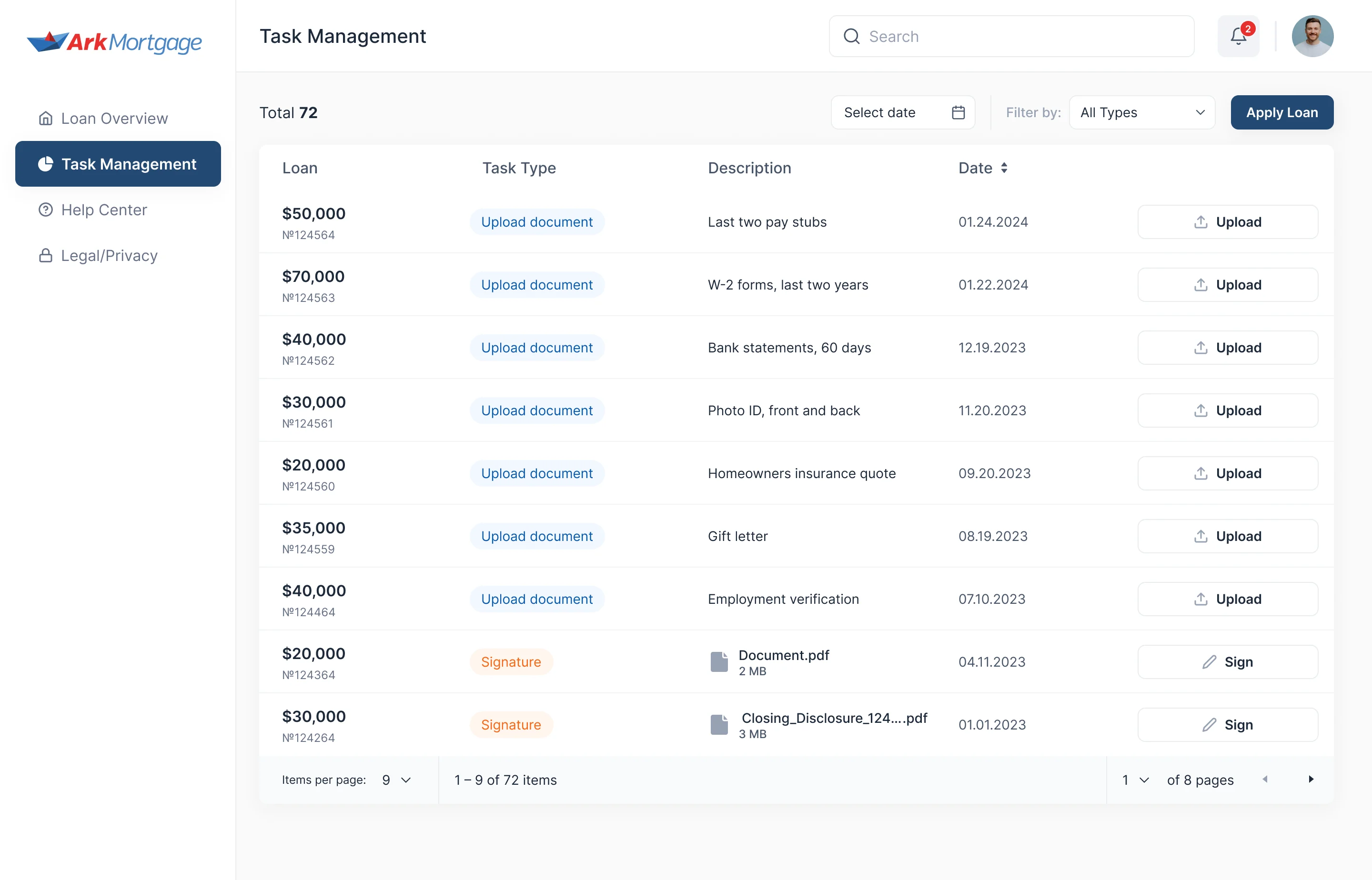Image resolution: width=1372 pixels, height=880 pixels.
Task: Go to the previous page arrow
Action: (x=1265, y=780)
